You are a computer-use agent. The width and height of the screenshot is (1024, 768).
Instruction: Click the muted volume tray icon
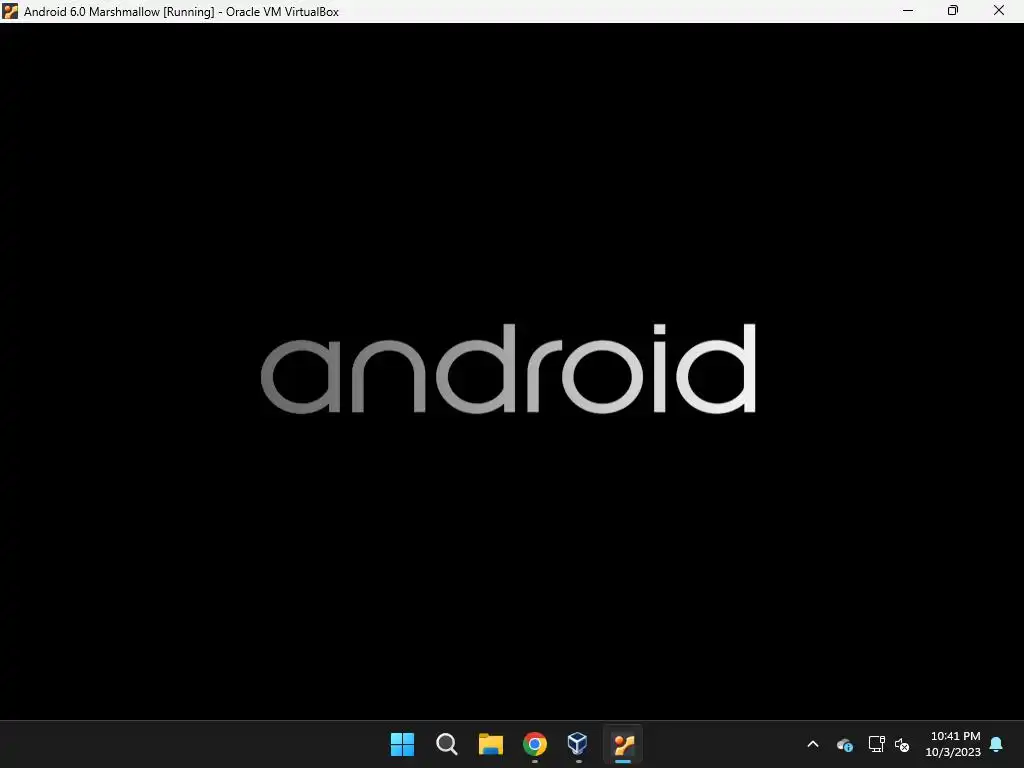pos(902,744)
